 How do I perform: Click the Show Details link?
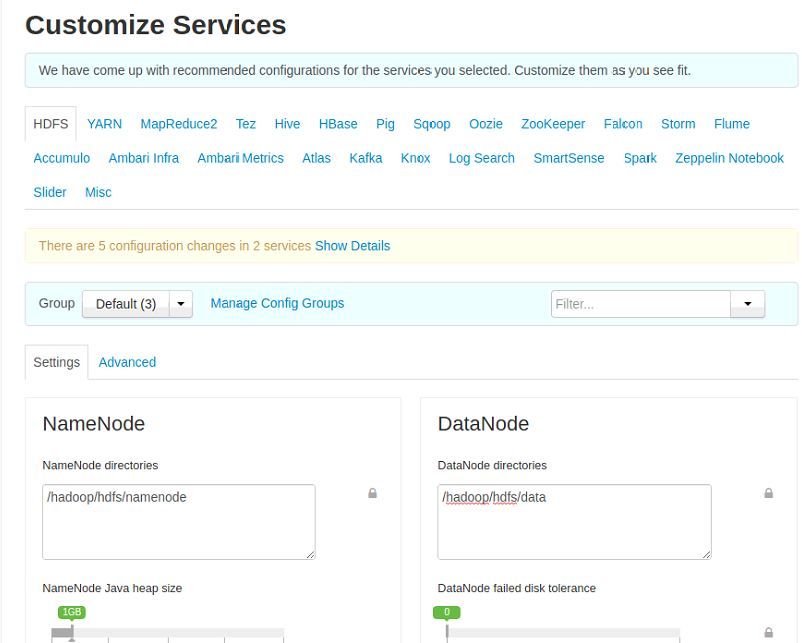(x=352, y=246)
